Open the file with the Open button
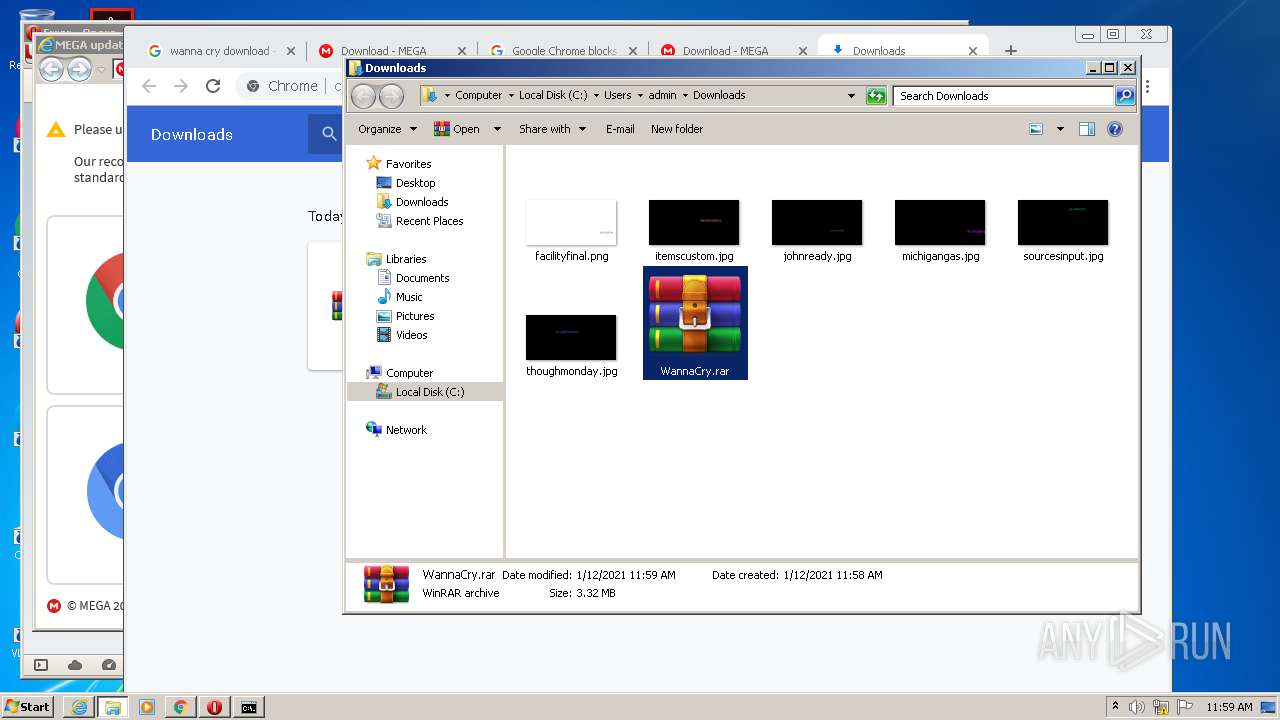 tap(457, 129)
